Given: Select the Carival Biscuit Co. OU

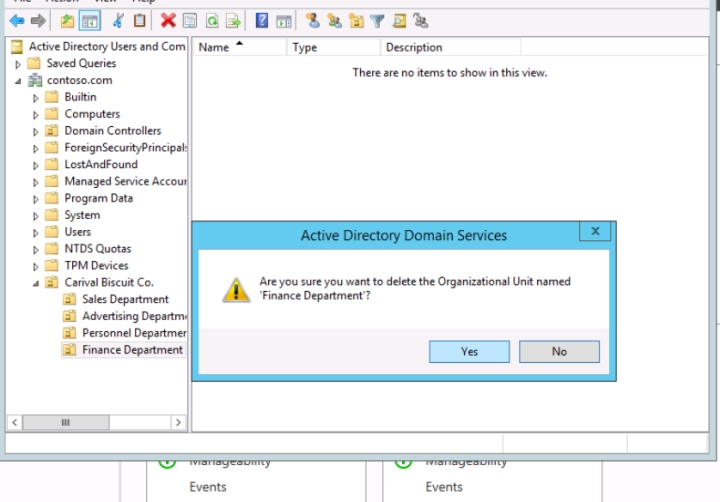Looking at the screenshot, I should (x=108, y=282).
